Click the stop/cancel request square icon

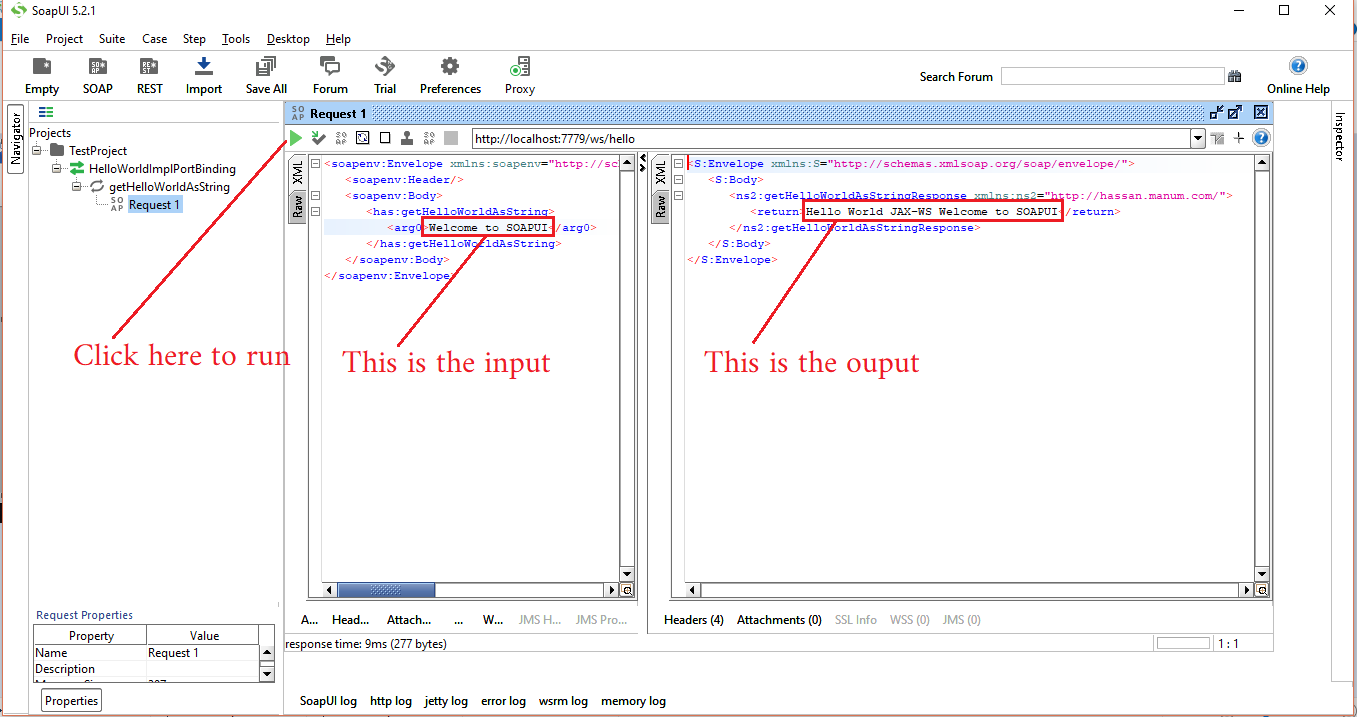tap(451, 138)
